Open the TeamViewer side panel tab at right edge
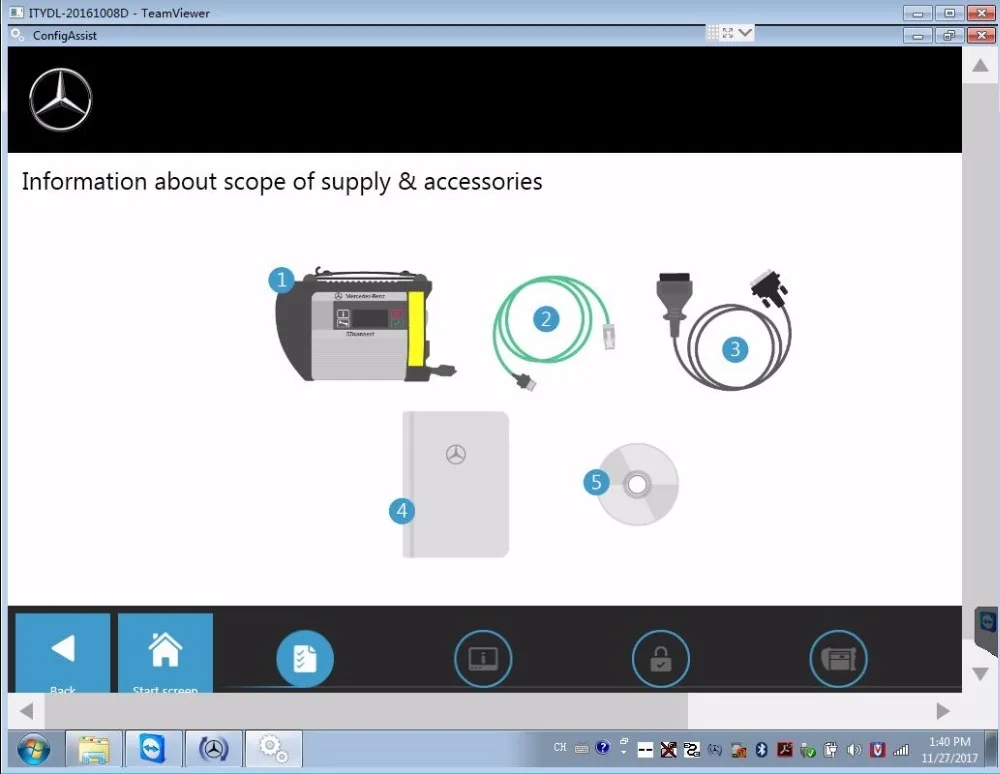This screenshot has width=1000, height=774. click(x=987, y=630)
